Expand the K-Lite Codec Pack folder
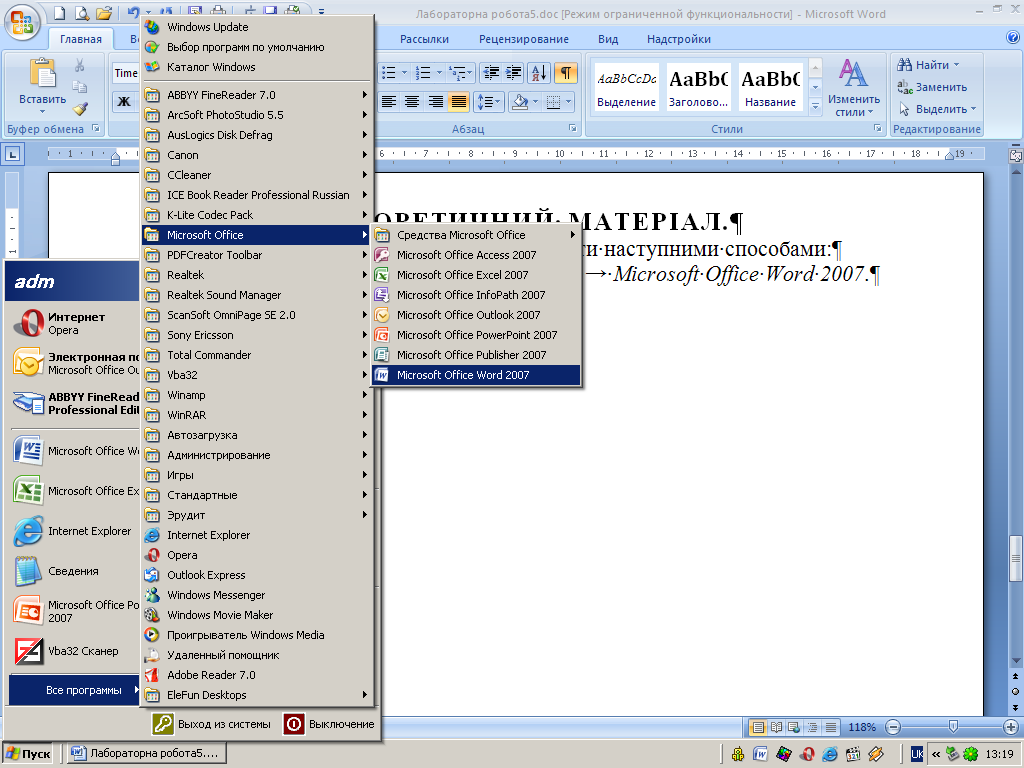 (257, 215)
